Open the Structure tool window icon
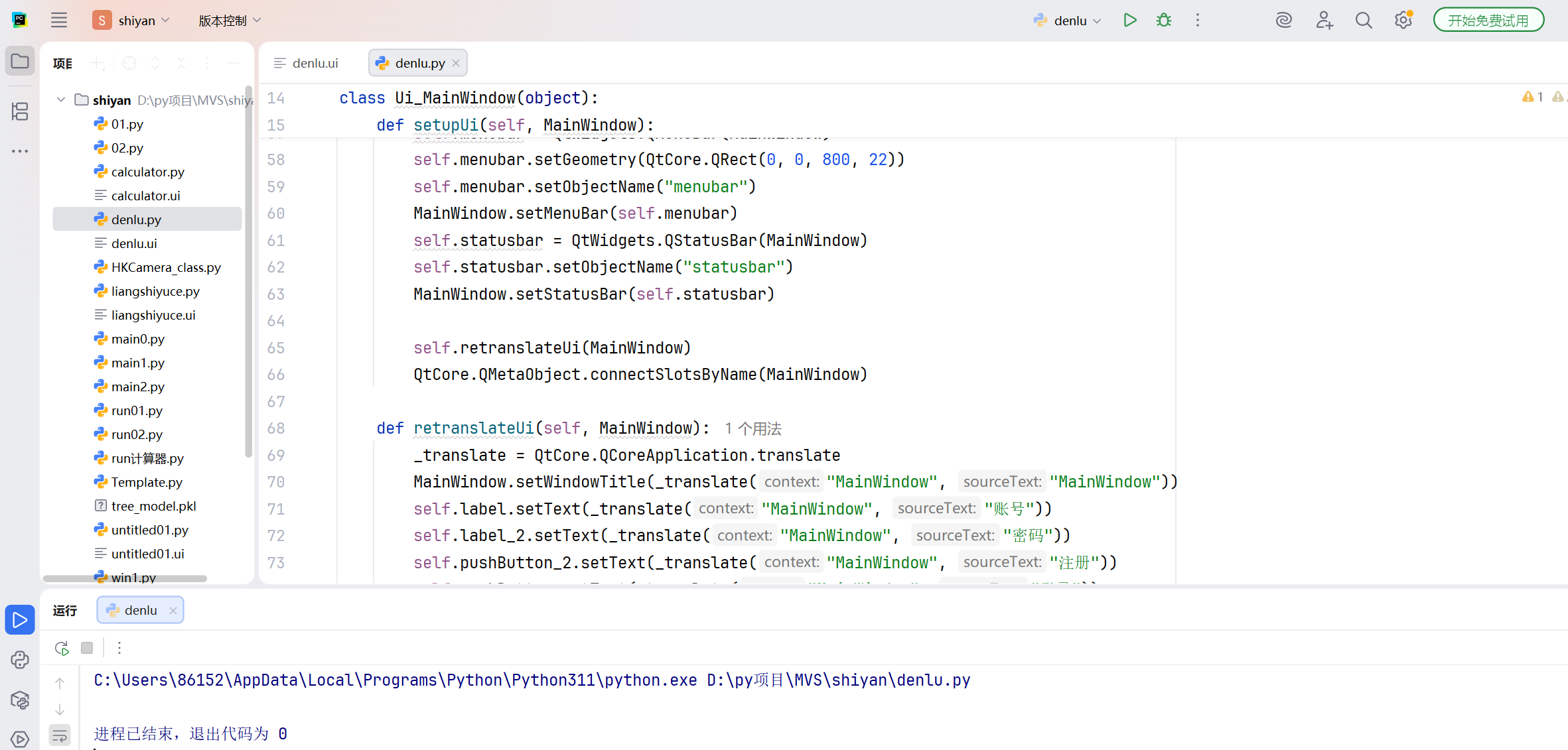 point(20,111)
